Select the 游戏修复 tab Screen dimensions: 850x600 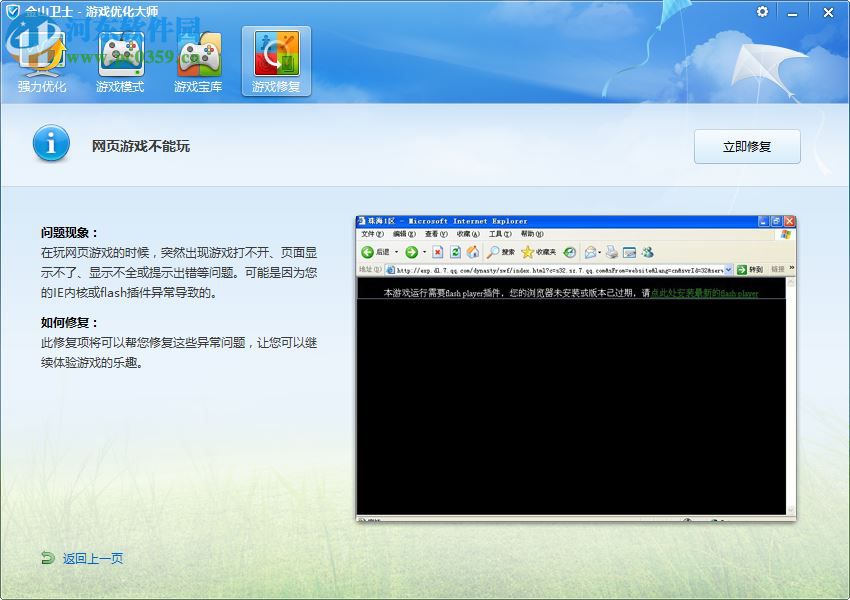point(276,61)
